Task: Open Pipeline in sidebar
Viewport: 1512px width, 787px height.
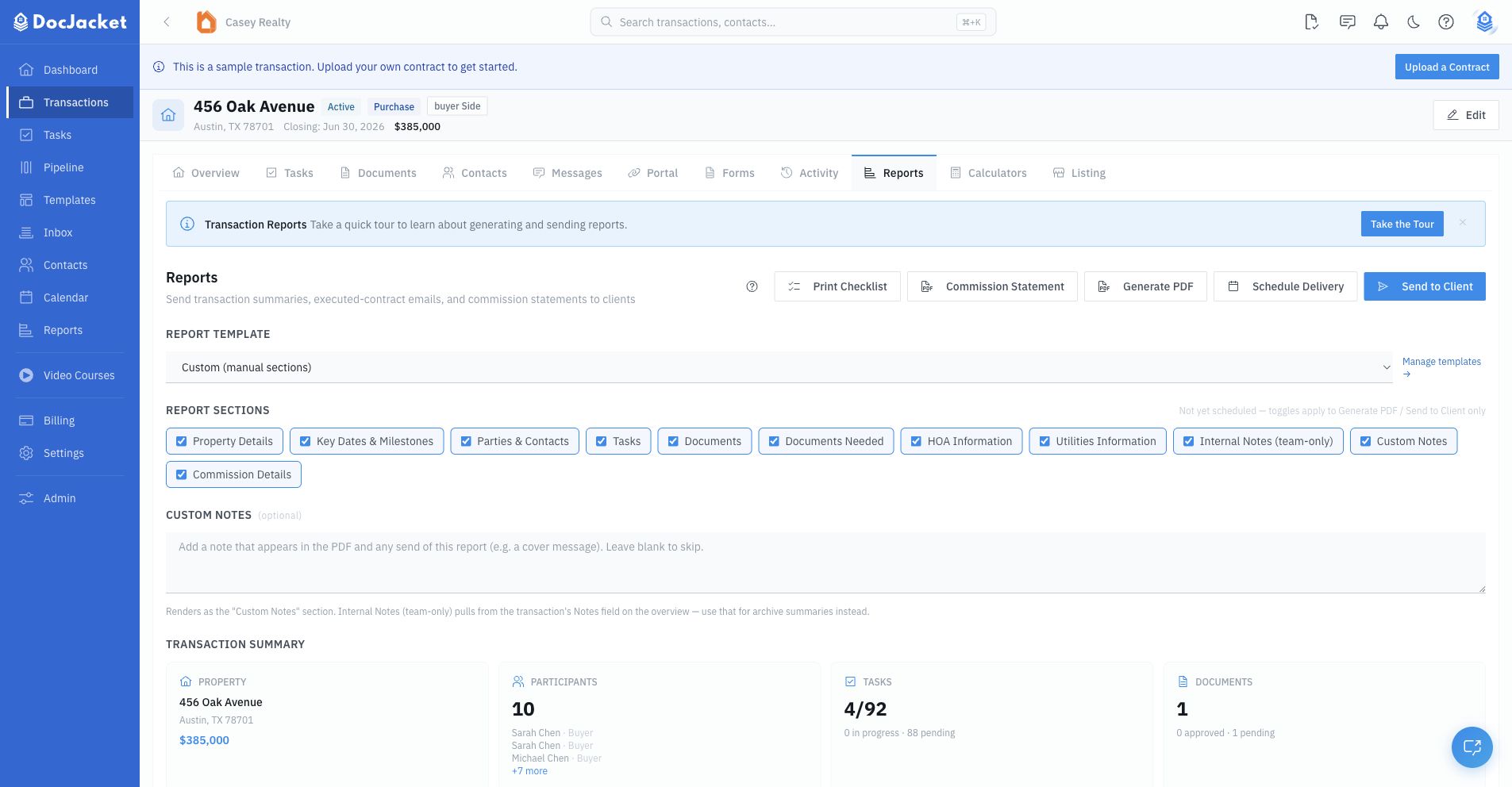Action: (x=70, y=167)
